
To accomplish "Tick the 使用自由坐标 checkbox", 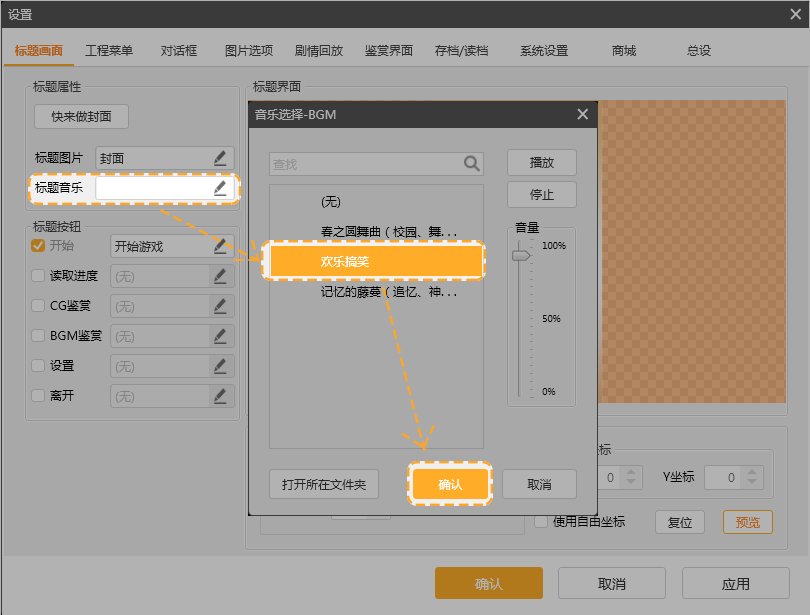I will tap(541, 521).
